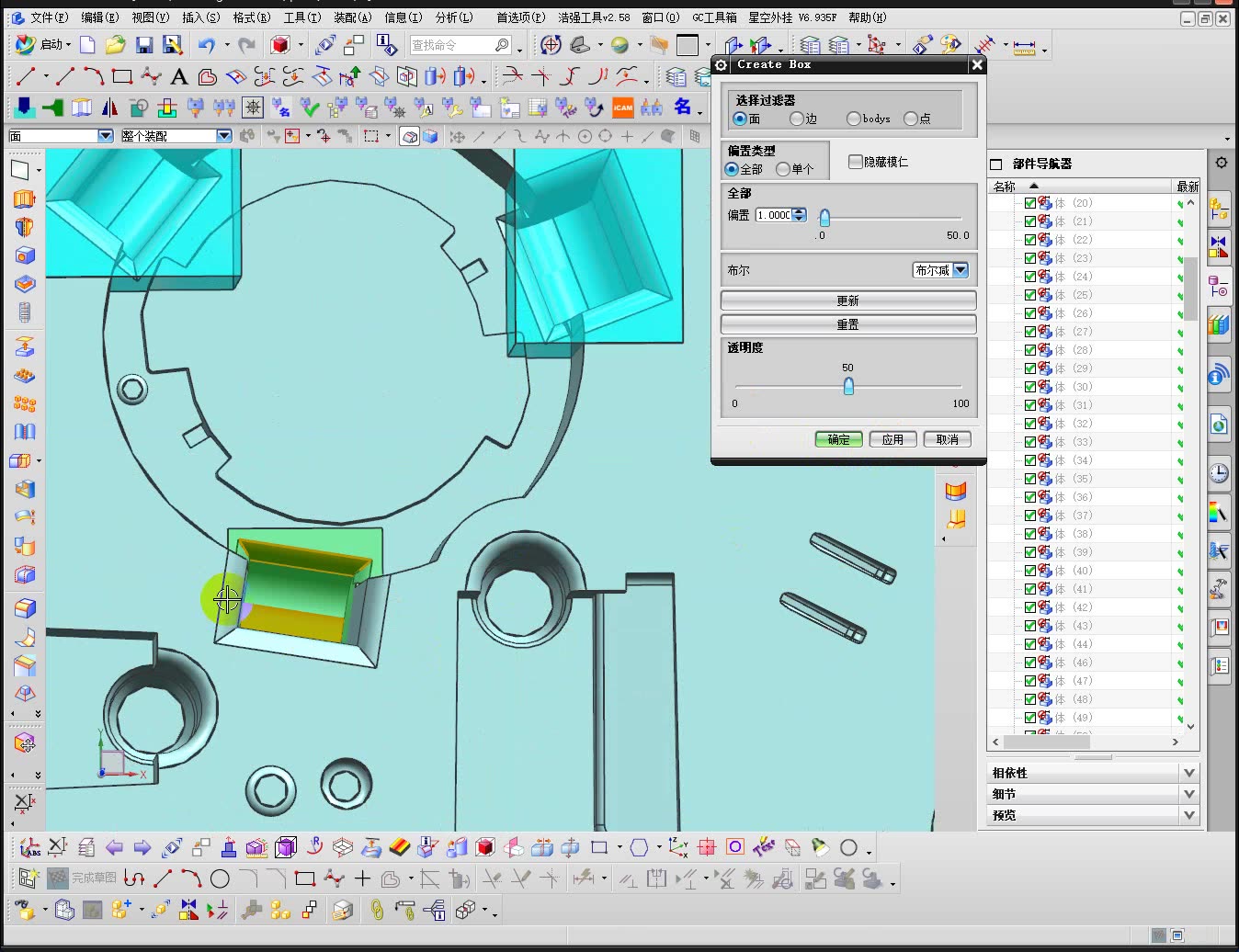The height and width of the screenshot is (952, 1239).
Task: Click the clock icon in right sidebar
Action: (1219, 472)
